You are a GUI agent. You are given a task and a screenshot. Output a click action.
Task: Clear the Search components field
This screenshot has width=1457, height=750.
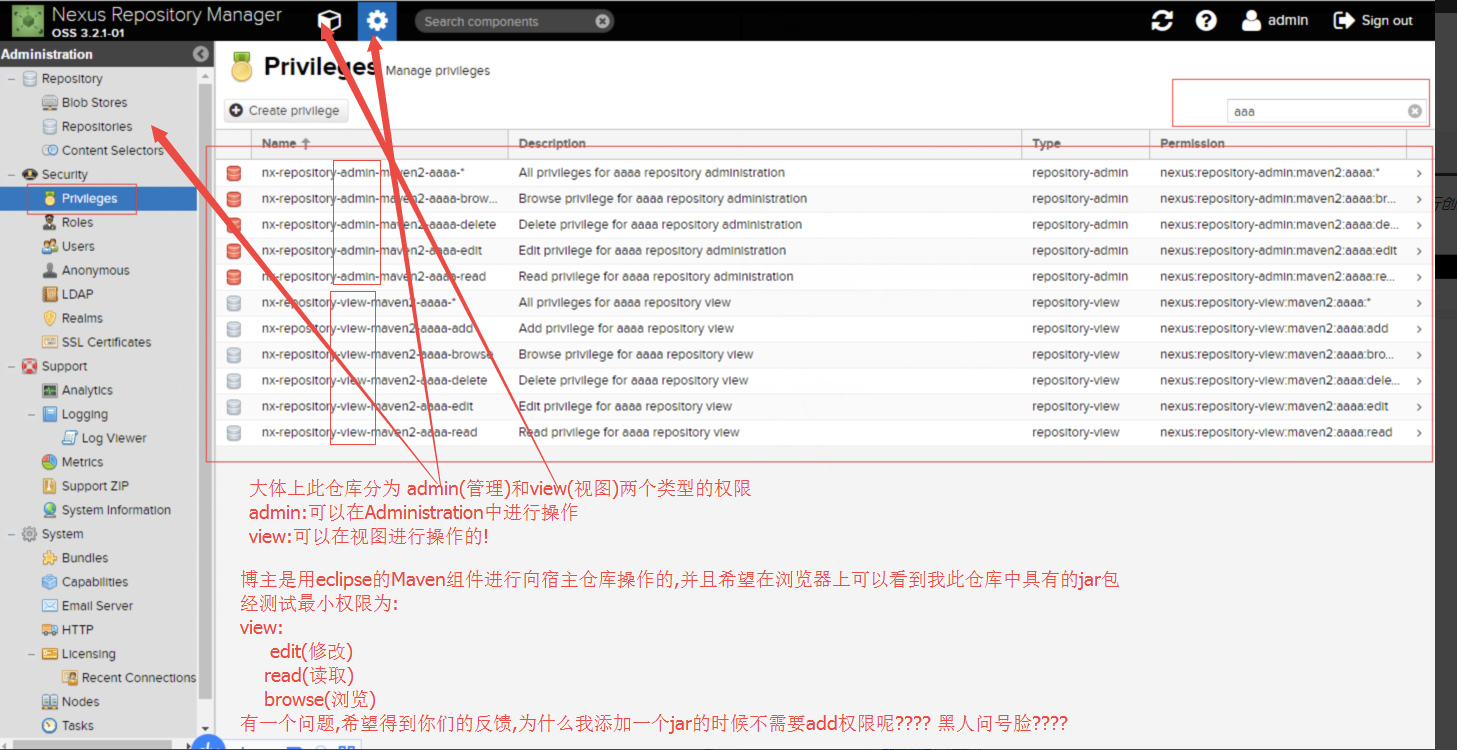coord(602,21)
